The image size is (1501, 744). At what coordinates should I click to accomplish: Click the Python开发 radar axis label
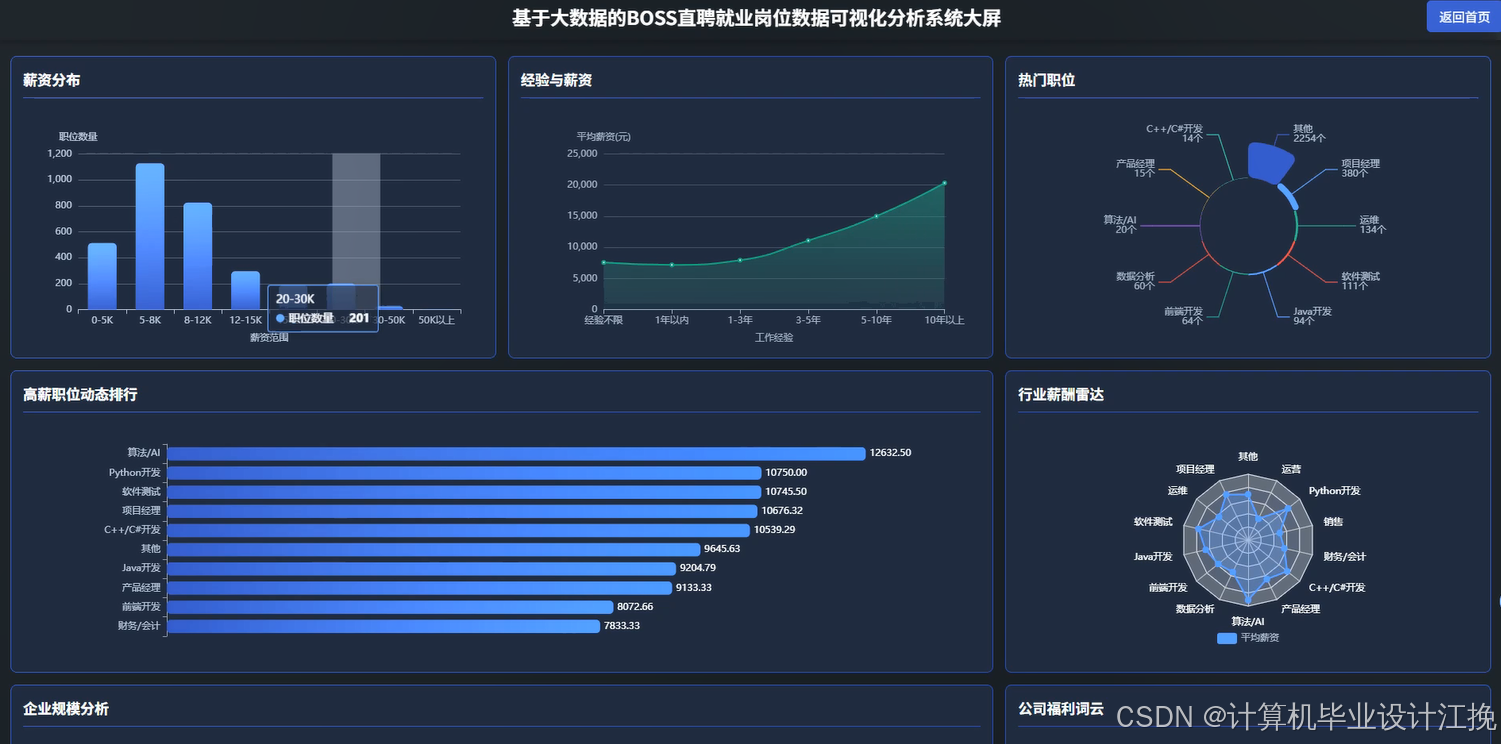[1335, 491]
